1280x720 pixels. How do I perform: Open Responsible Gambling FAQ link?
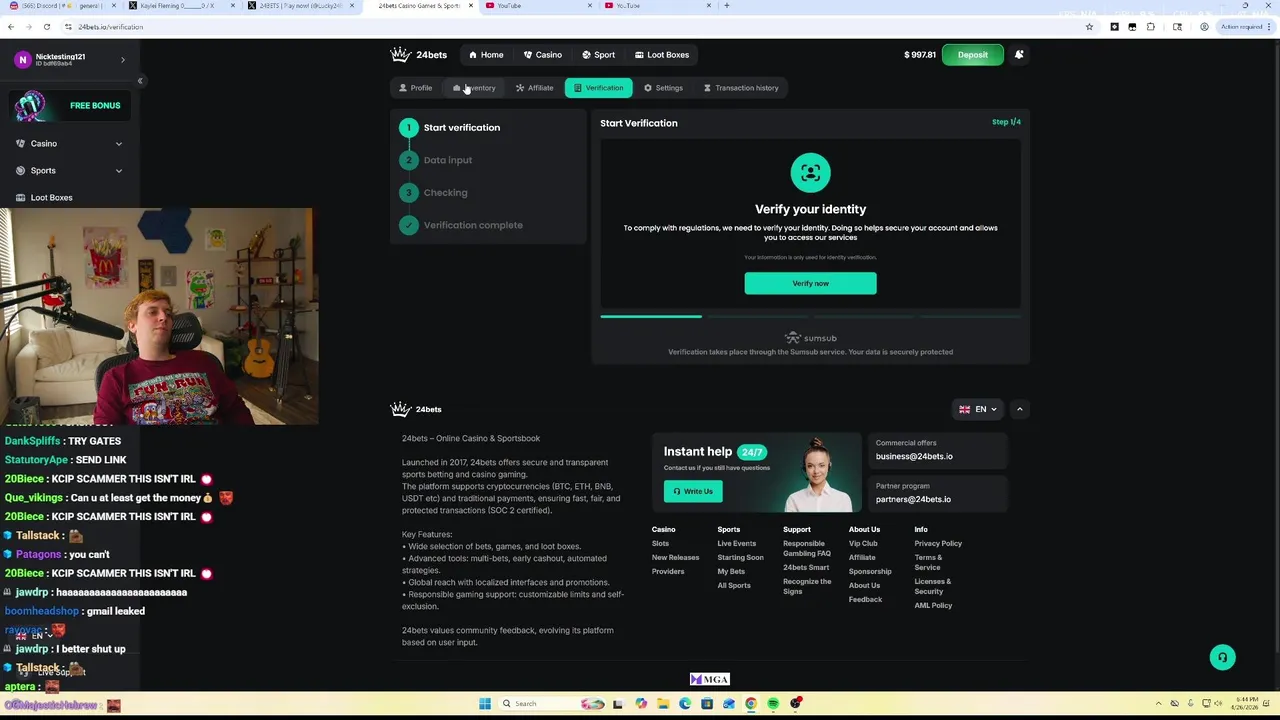(807, 549)
